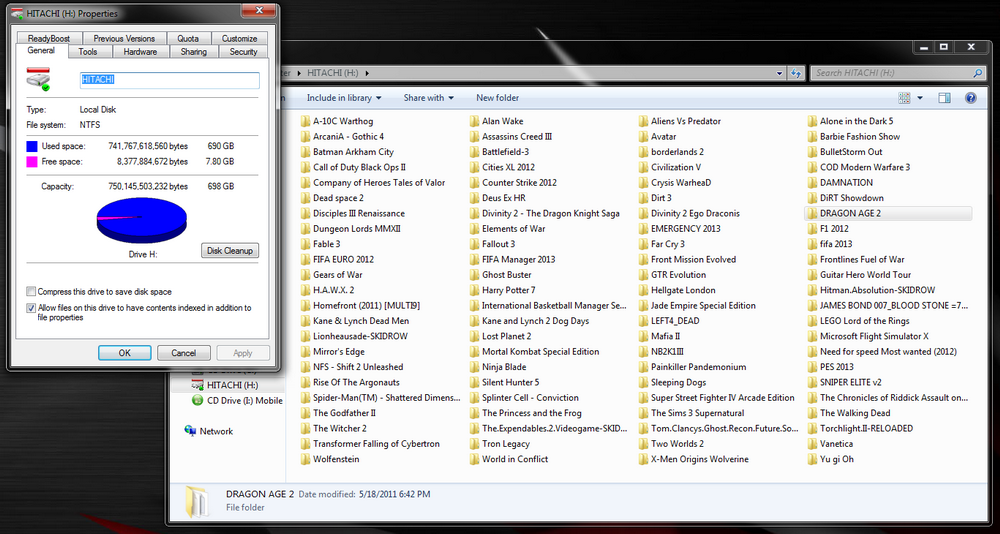The image size is (1000, 534).
Task: Enable Compress this drive to save space
Action: [31, 292]
